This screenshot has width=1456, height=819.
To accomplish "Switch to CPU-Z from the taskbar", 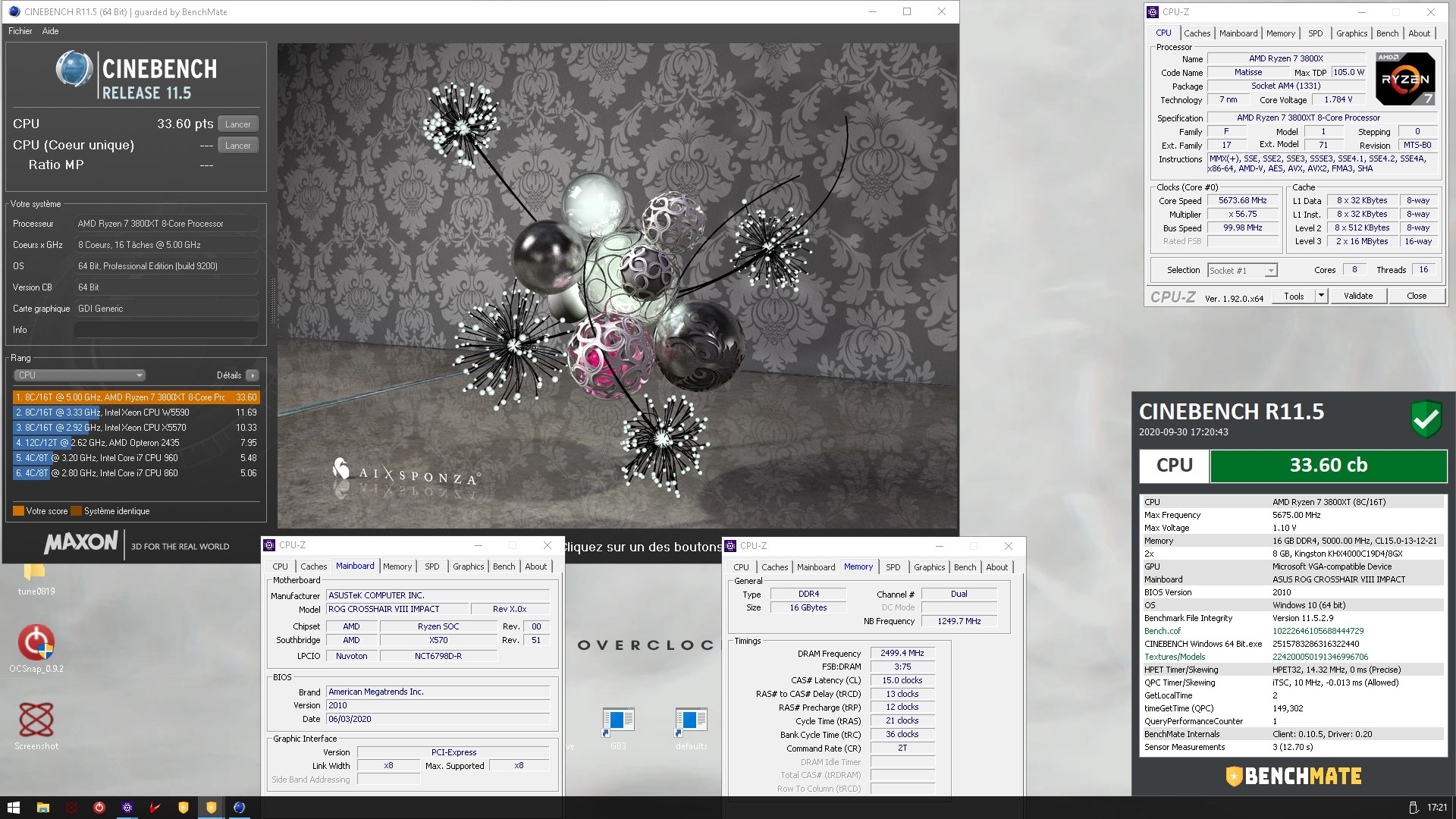I will [127, 808].
